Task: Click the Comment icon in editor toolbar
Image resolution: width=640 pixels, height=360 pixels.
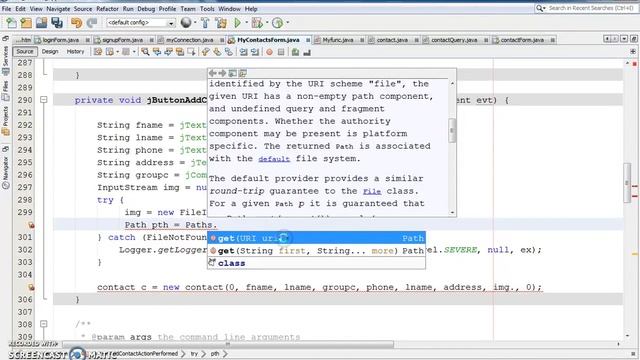Action: 295,52
